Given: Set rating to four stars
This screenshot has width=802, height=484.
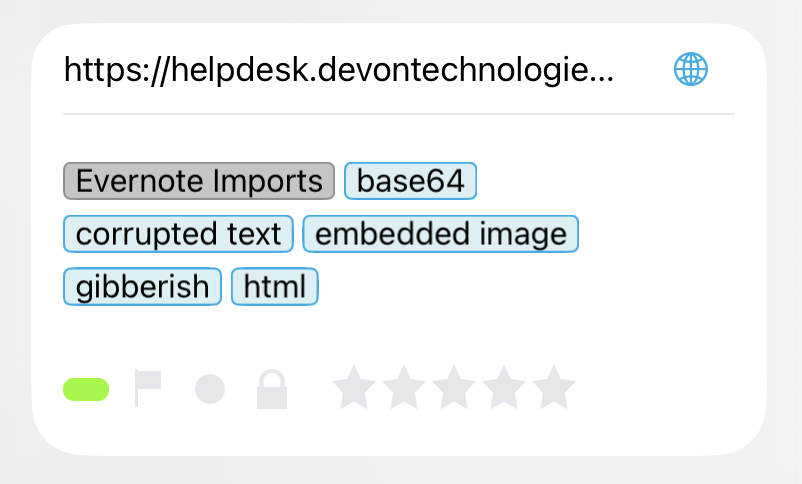Looking at the screenshot, I should tap(503, 388).
